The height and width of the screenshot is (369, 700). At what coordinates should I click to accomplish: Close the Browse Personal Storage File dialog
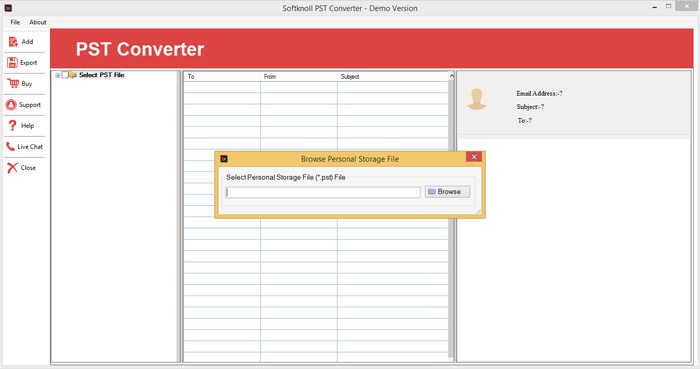click(x=474, y=157)
